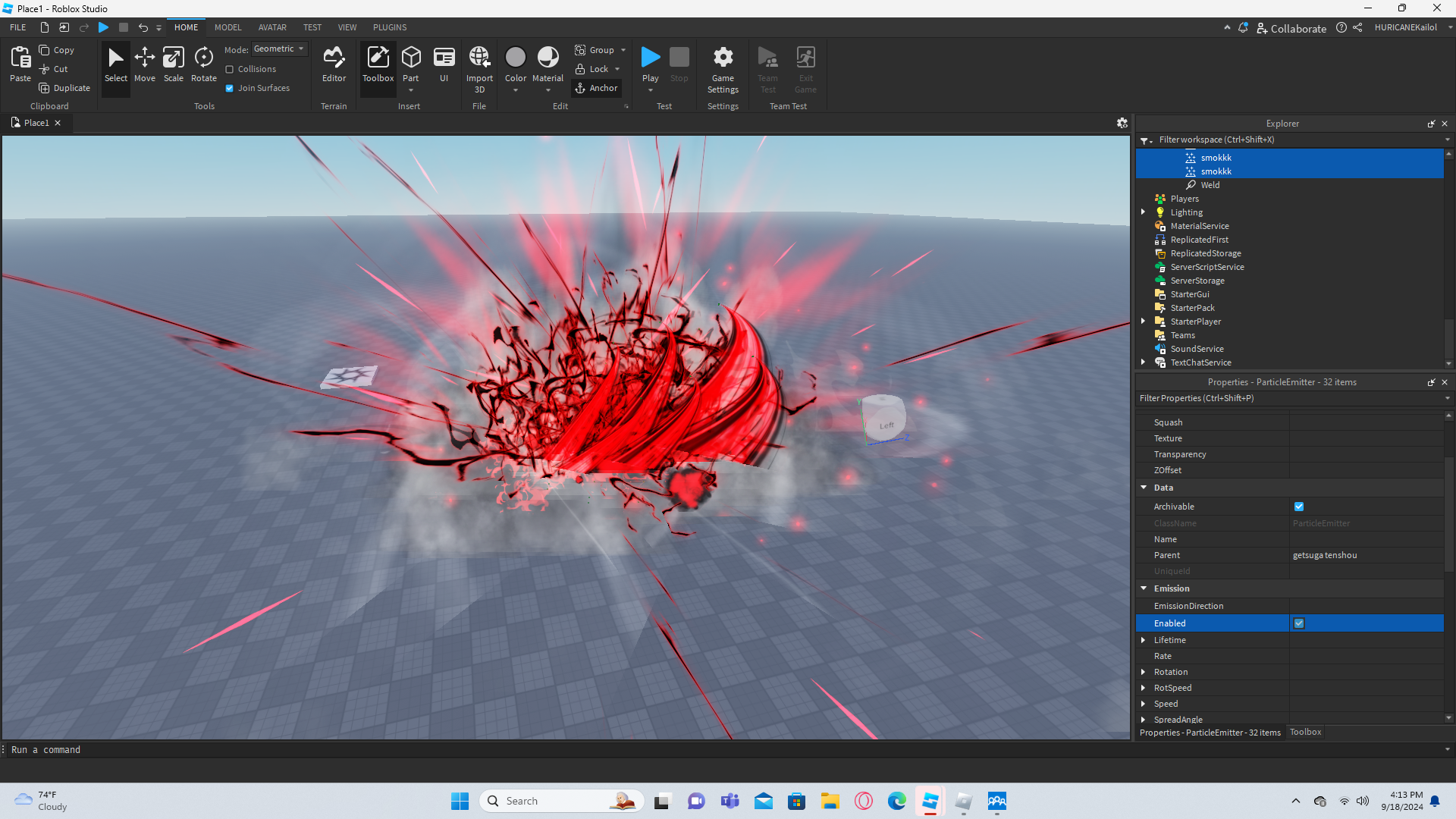Uncheck Join Surfaces option
The width and height of the screenshot is (1456, 819).
point(230,88)
